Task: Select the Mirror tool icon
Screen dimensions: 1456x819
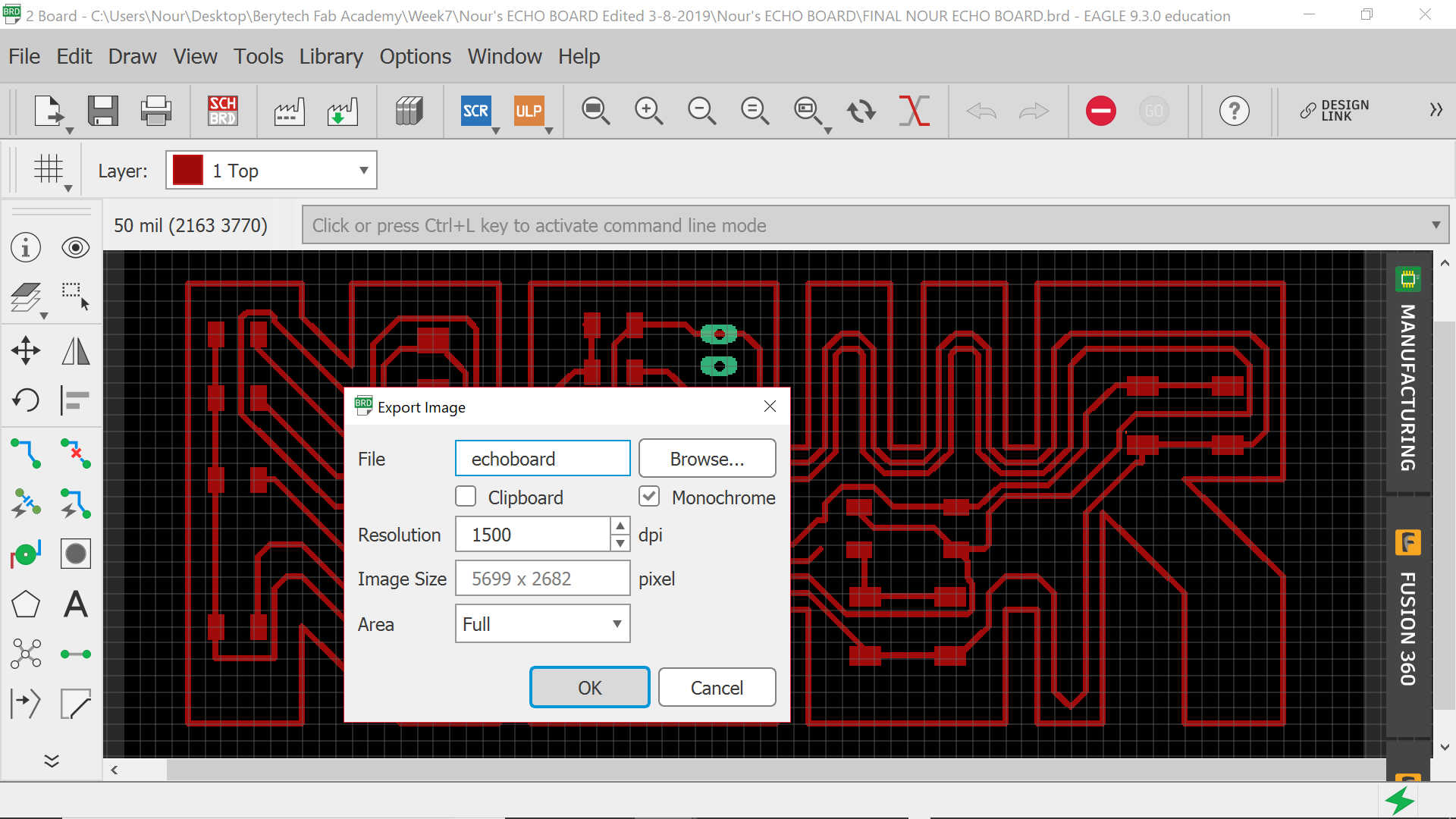Action: point(75,350)
